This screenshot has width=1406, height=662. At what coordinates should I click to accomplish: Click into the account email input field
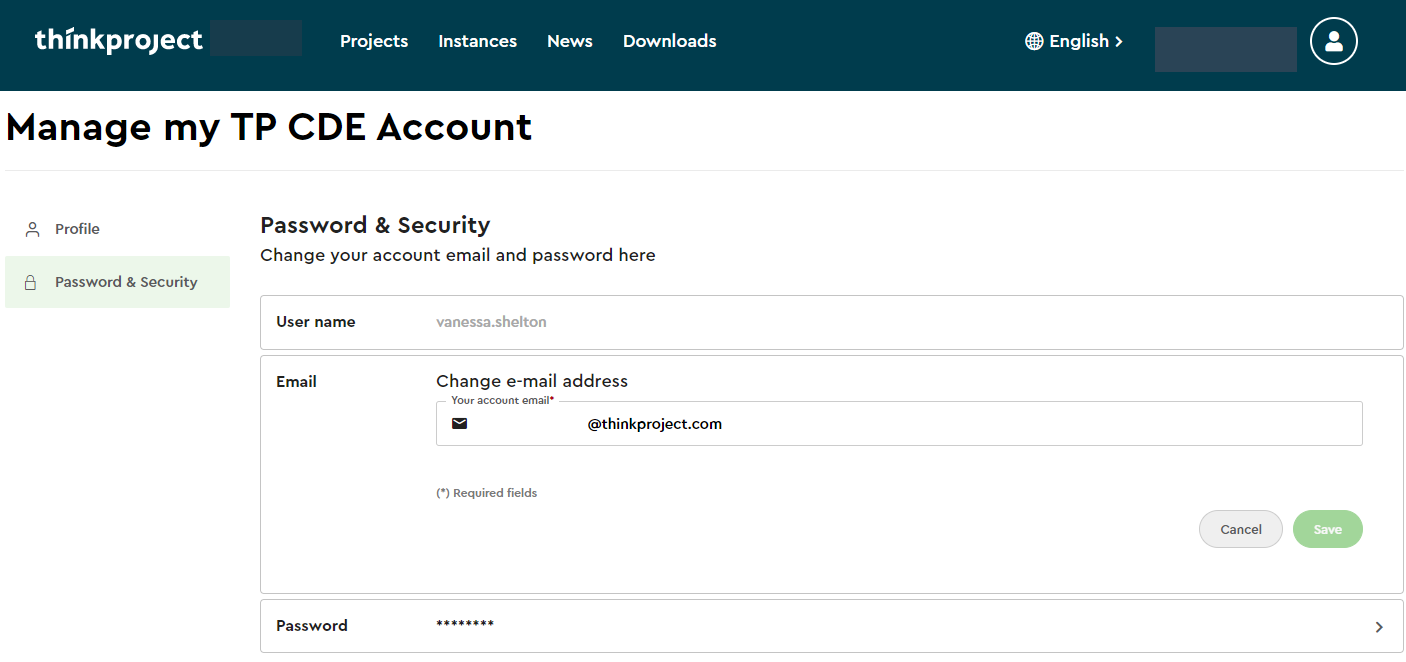coord(900,424)
